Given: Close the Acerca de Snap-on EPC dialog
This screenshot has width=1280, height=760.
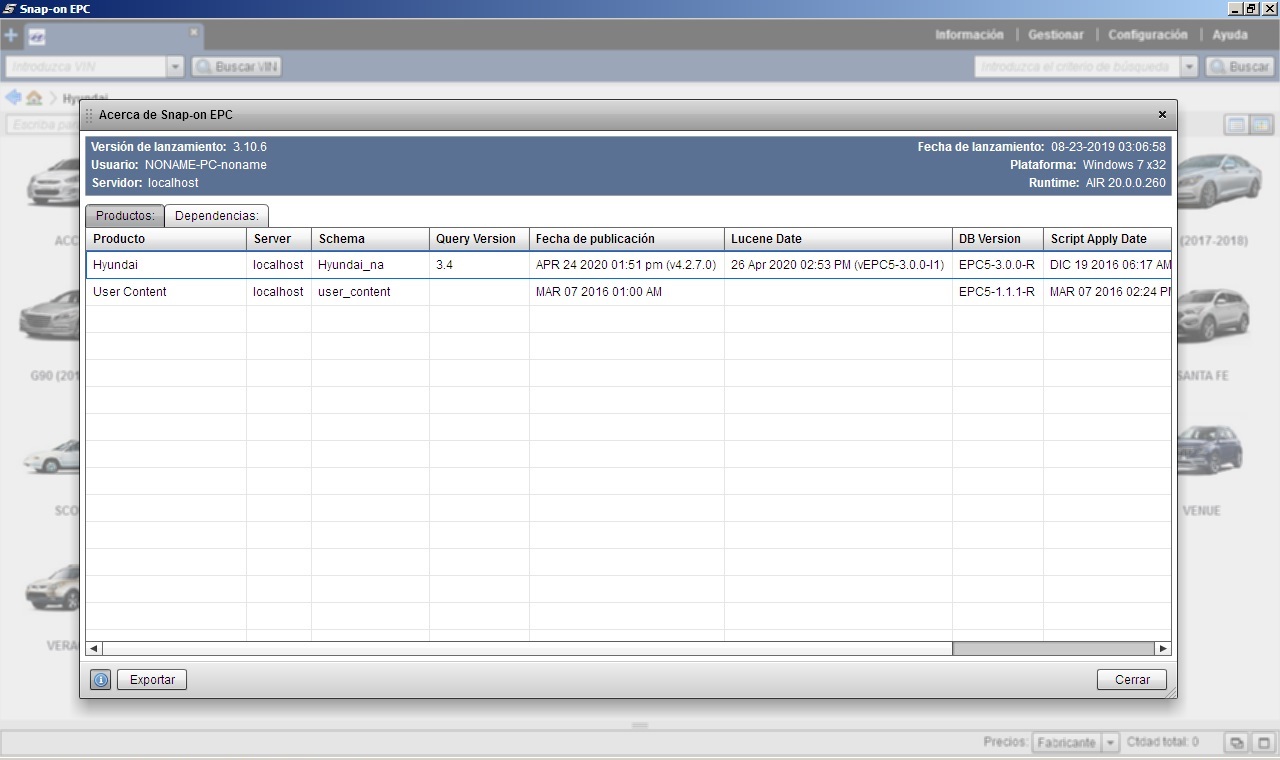Looking at the screenshot, I should click(x=1162, y=115).
